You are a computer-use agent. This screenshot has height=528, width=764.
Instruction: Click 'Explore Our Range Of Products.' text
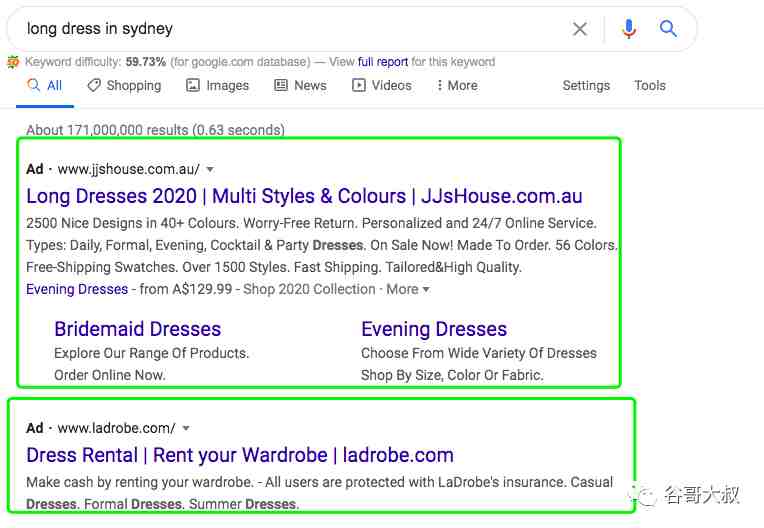click(152, 353)
